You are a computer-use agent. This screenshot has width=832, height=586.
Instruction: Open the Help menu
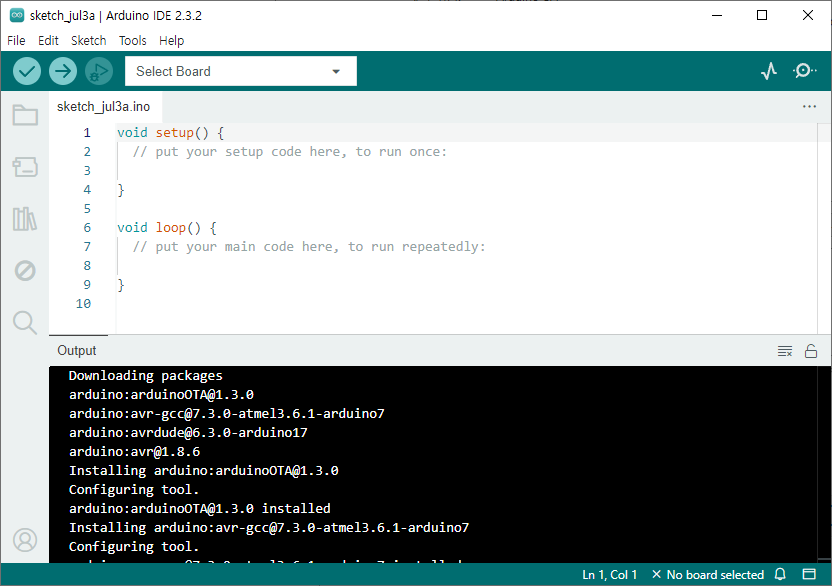click(x=171, y=40)
